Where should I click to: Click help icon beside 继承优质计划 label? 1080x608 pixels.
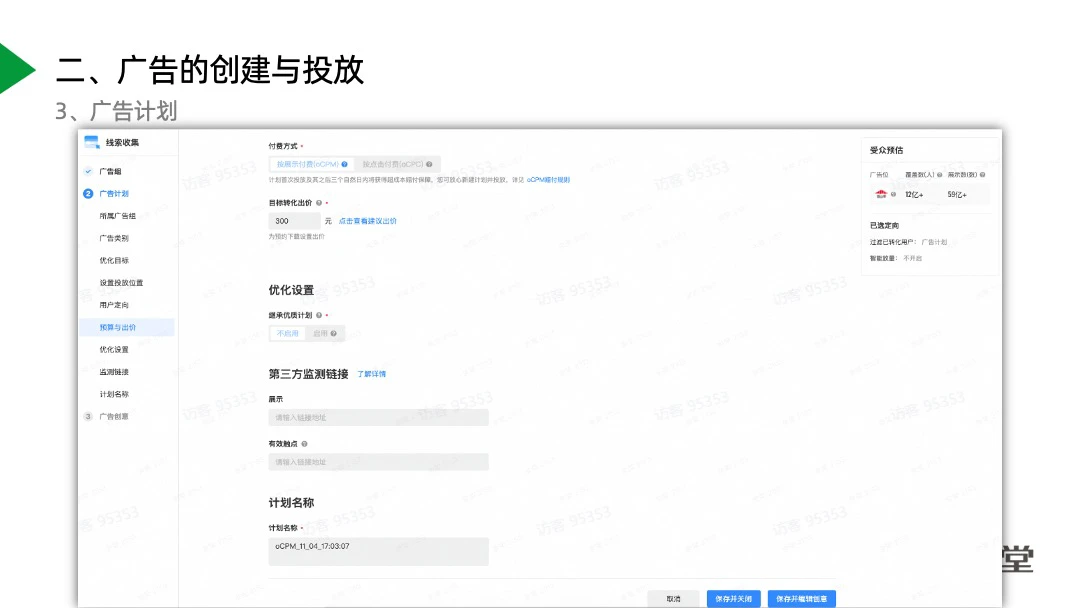(x=318, y=315)
